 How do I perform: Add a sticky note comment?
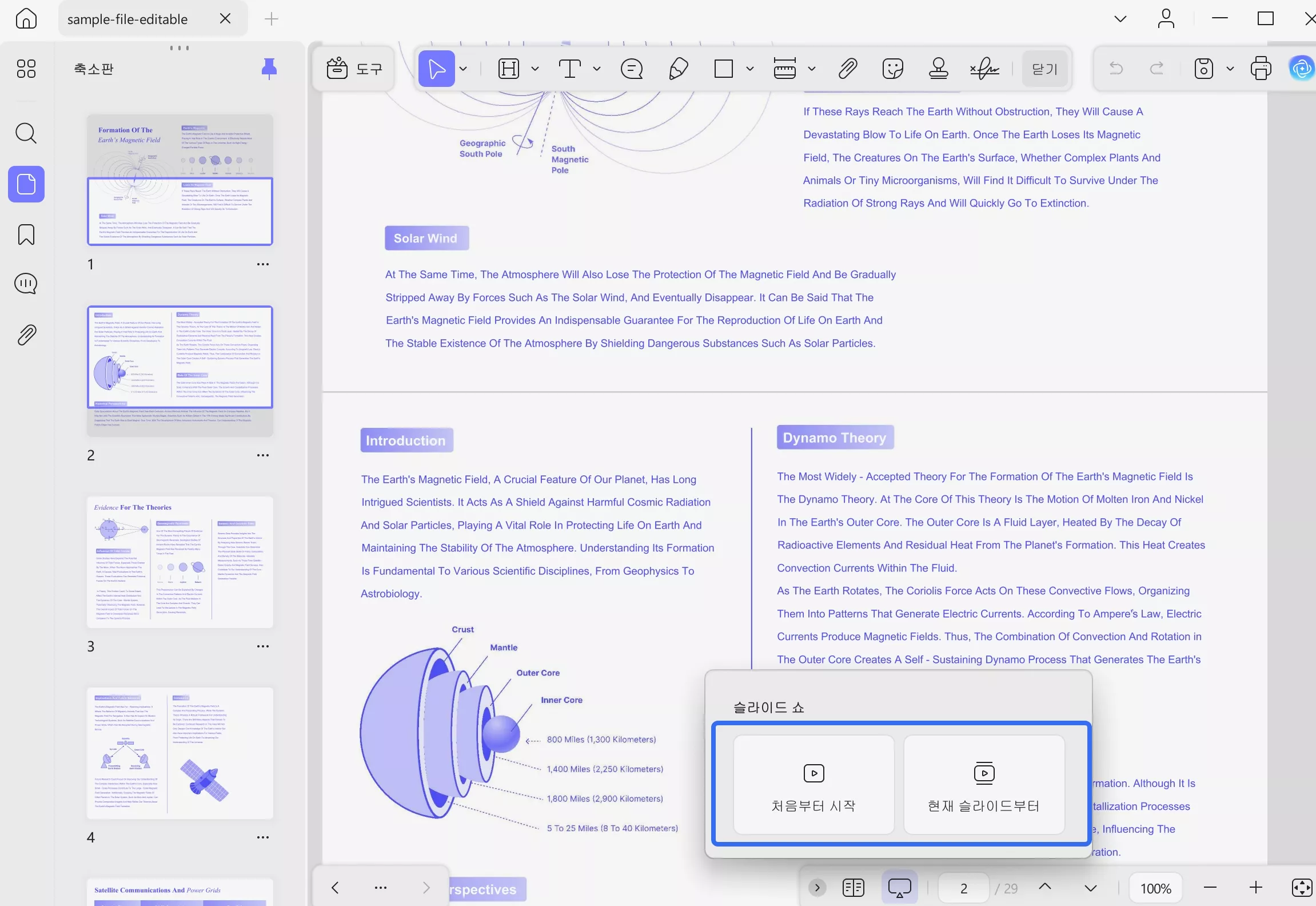(632, 69)
